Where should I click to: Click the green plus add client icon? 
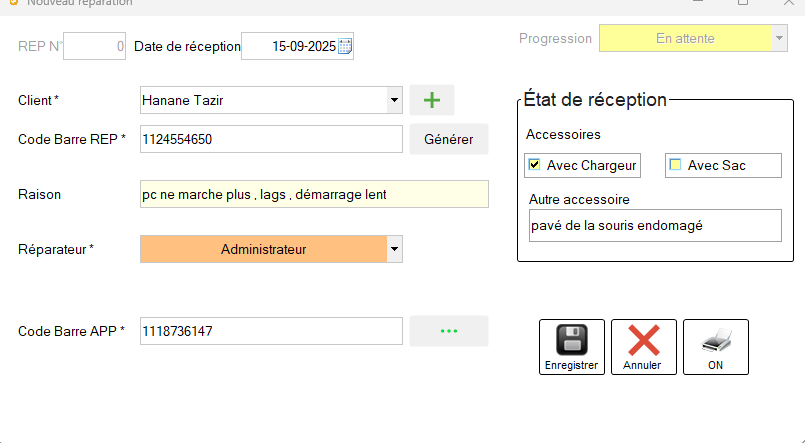431,100
